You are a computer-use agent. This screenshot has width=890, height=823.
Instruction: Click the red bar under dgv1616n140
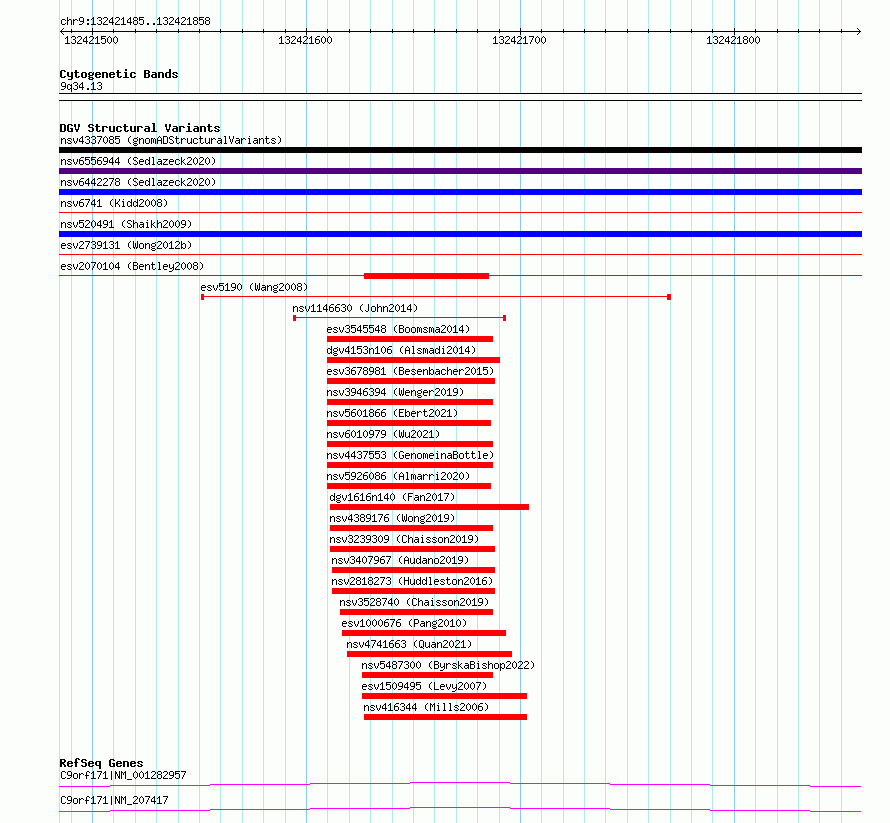click(x=429, y=507)
